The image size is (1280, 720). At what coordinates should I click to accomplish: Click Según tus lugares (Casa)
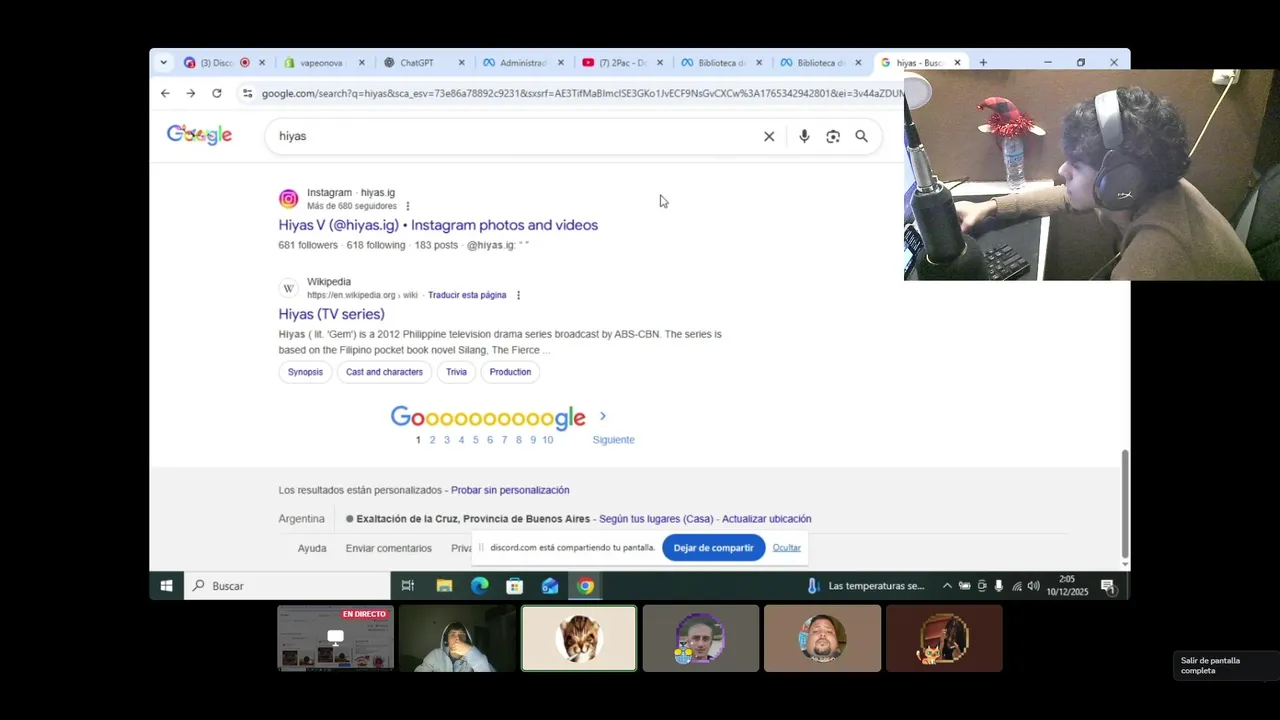click(x=656, y=519)
